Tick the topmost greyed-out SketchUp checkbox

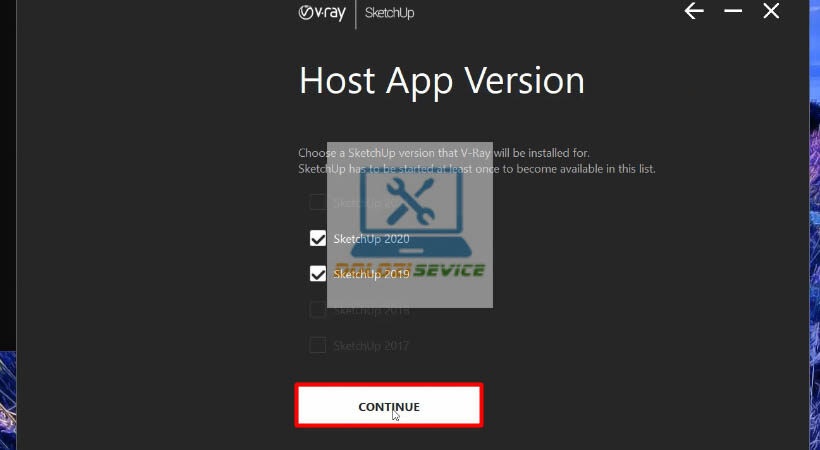317,202
